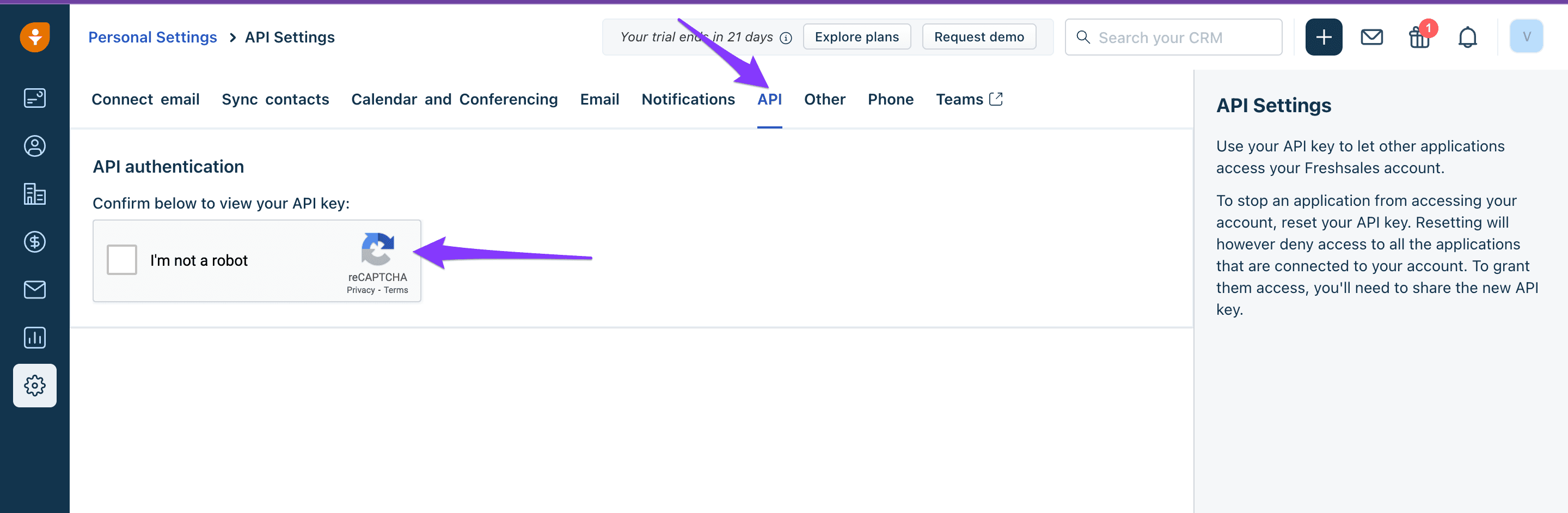
Task: Click the Freshsales logo icon
Action: coord(35,37)
